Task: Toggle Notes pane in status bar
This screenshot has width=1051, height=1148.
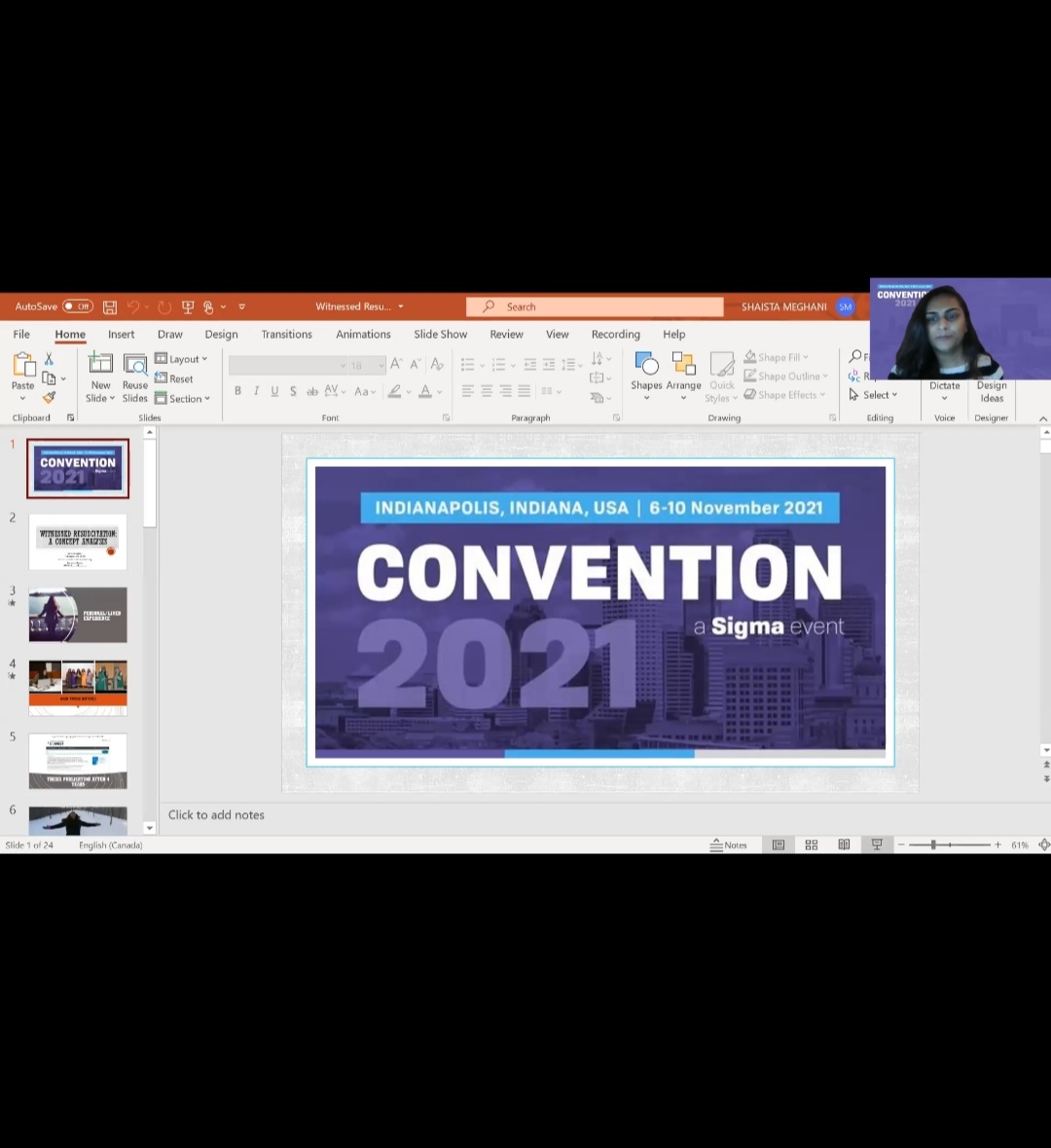Action: (728, 844)
